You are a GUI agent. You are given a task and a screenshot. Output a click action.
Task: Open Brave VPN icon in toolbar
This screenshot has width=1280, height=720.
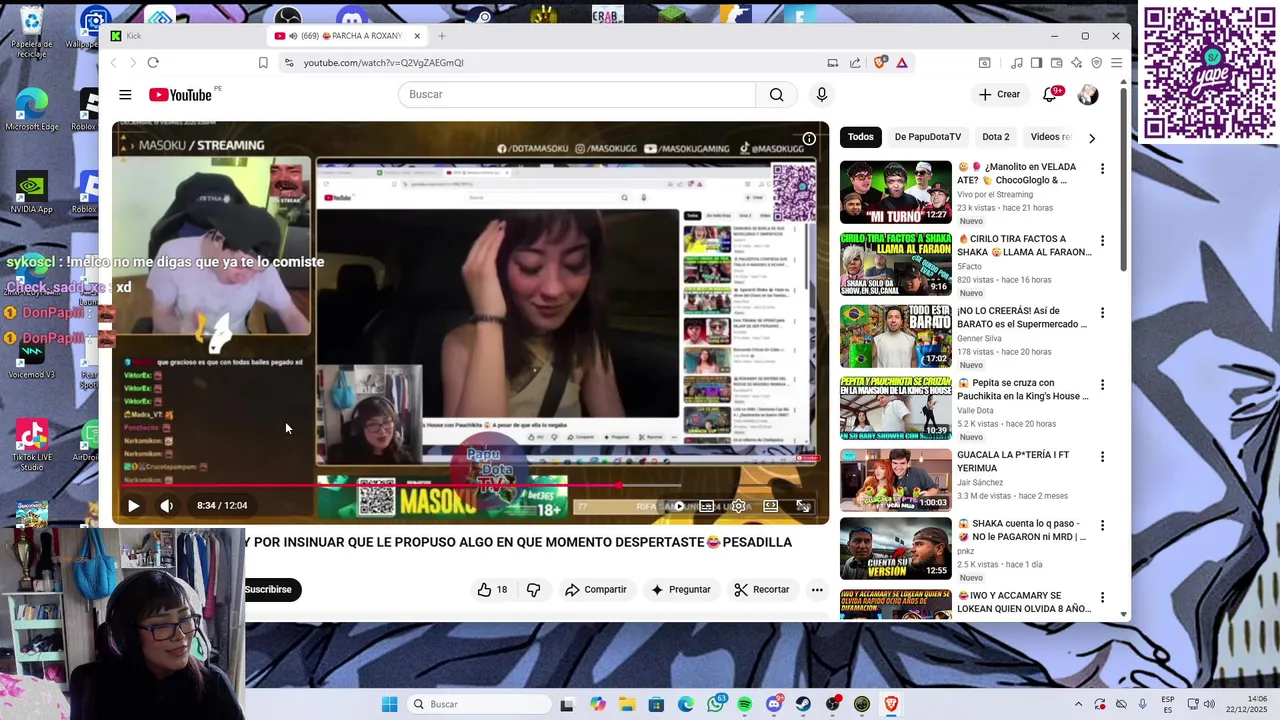(1096, 63)
